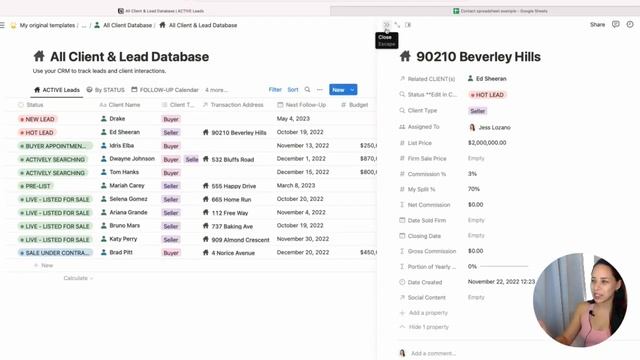Click NEW LEAD status tag for Drake

coord(37,119)
